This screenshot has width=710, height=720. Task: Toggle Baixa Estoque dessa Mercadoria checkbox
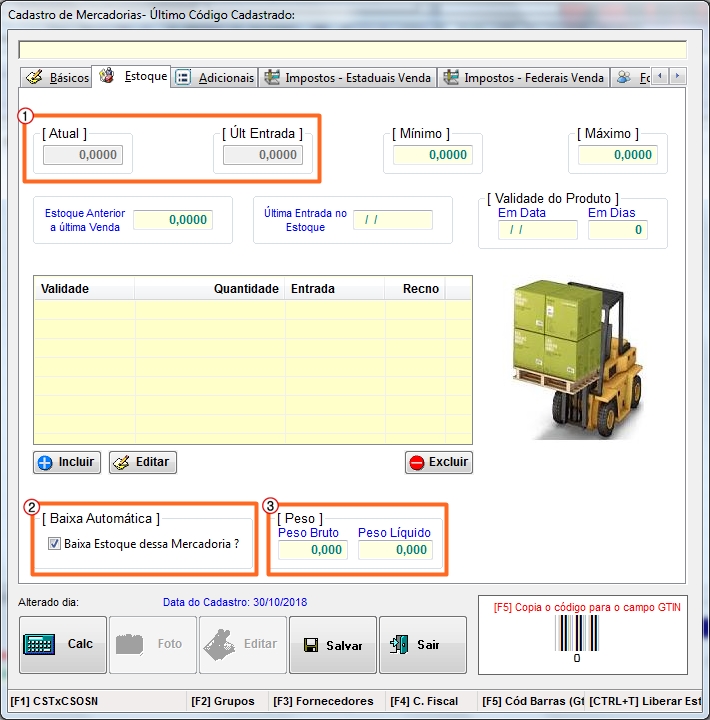tap(55, 544)
